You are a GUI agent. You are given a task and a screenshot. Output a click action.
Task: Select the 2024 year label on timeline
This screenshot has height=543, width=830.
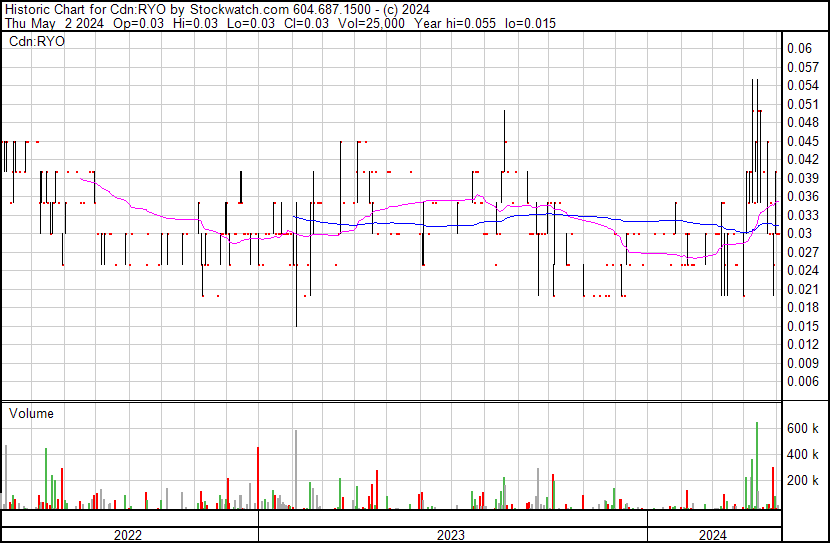711,535
